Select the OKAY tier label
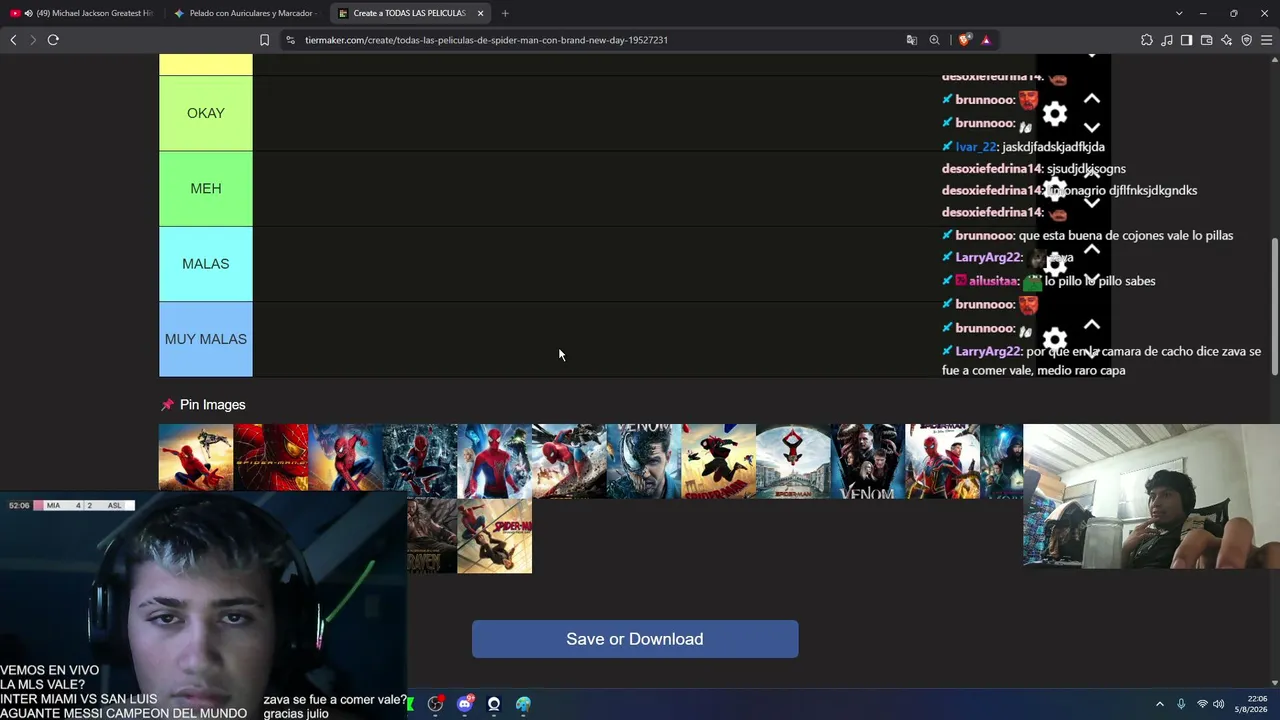The width and height of the screenshot is (1280, 720). [x=206, y=113]
